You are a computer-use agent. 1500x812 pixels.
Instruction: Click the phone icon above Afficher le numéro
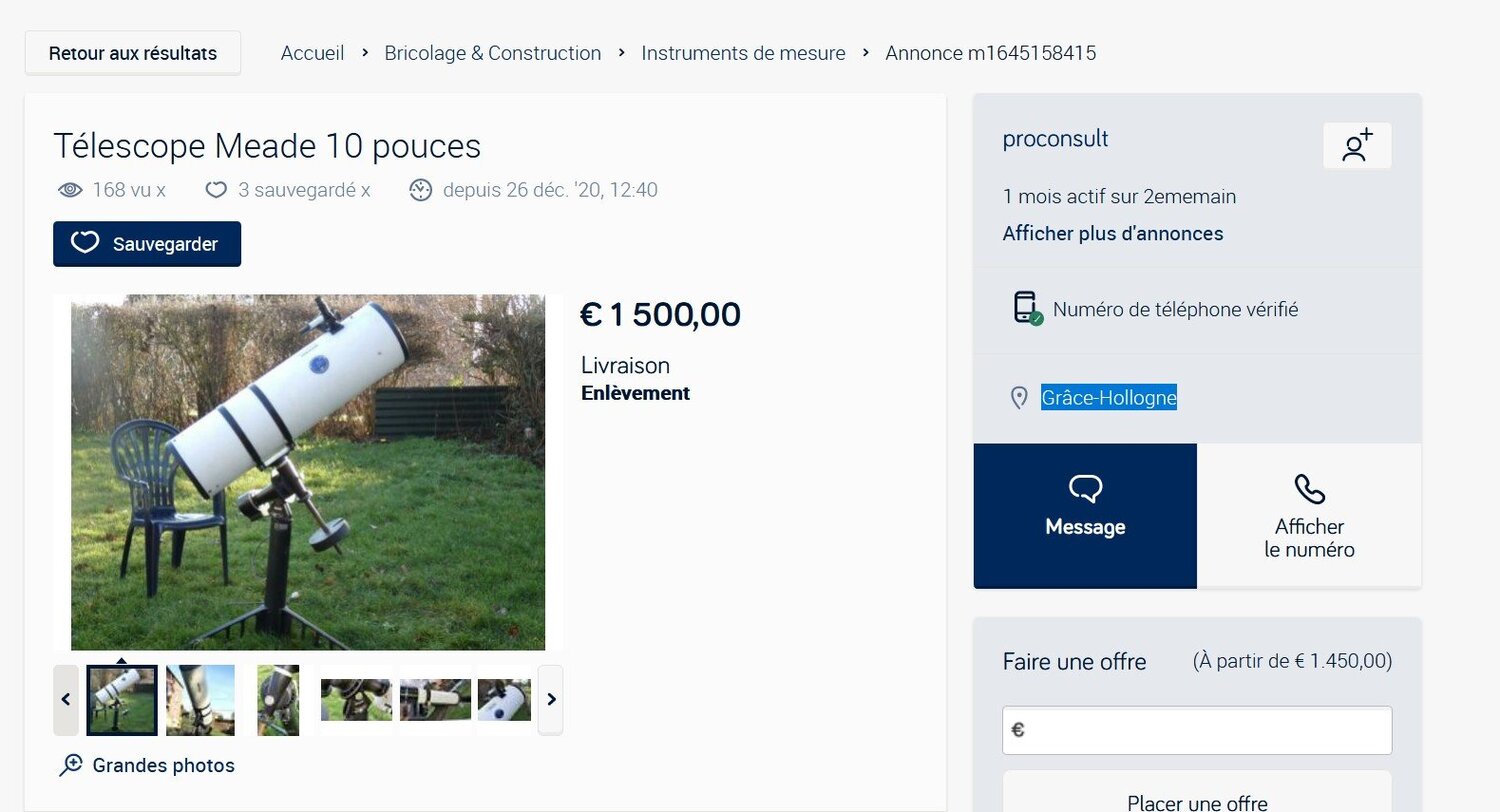[1309, 489]
